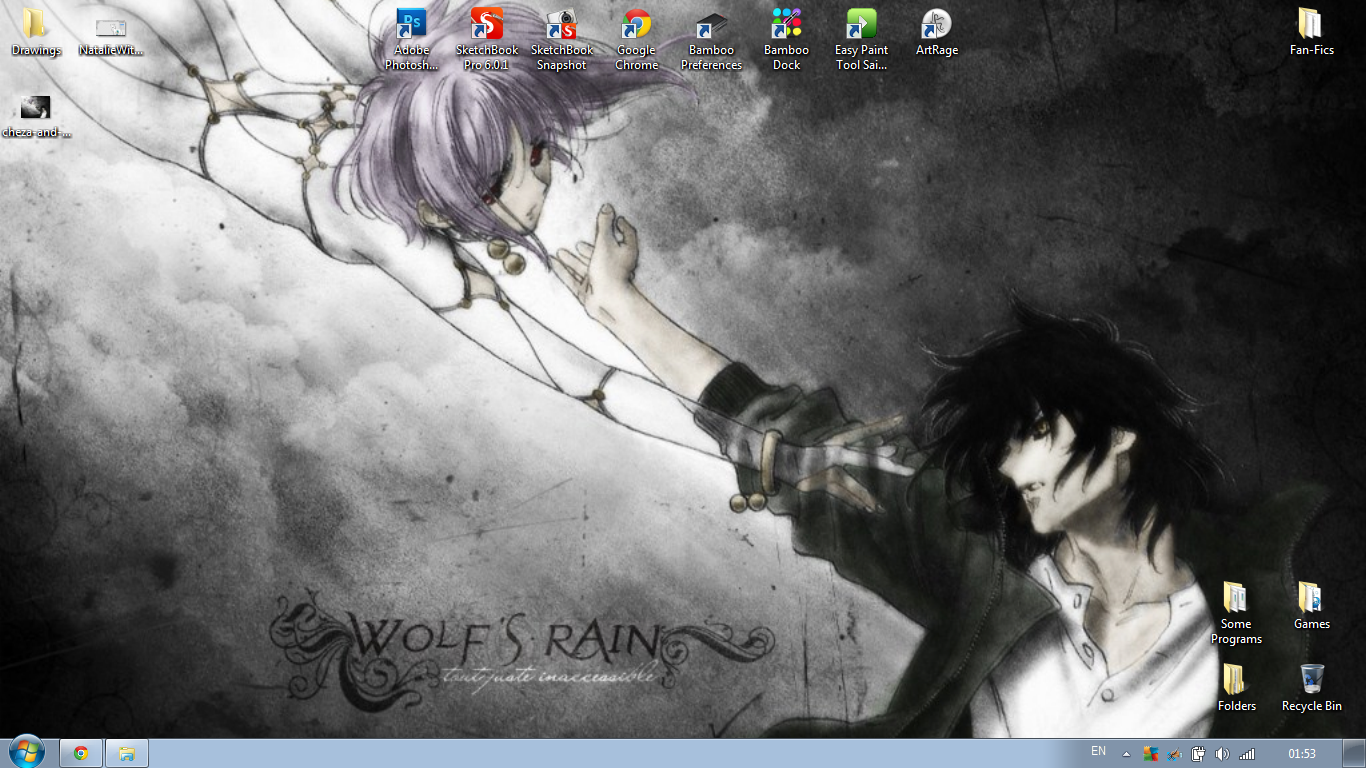Select the Fan-Fics folder

(x=1311, y=25)
